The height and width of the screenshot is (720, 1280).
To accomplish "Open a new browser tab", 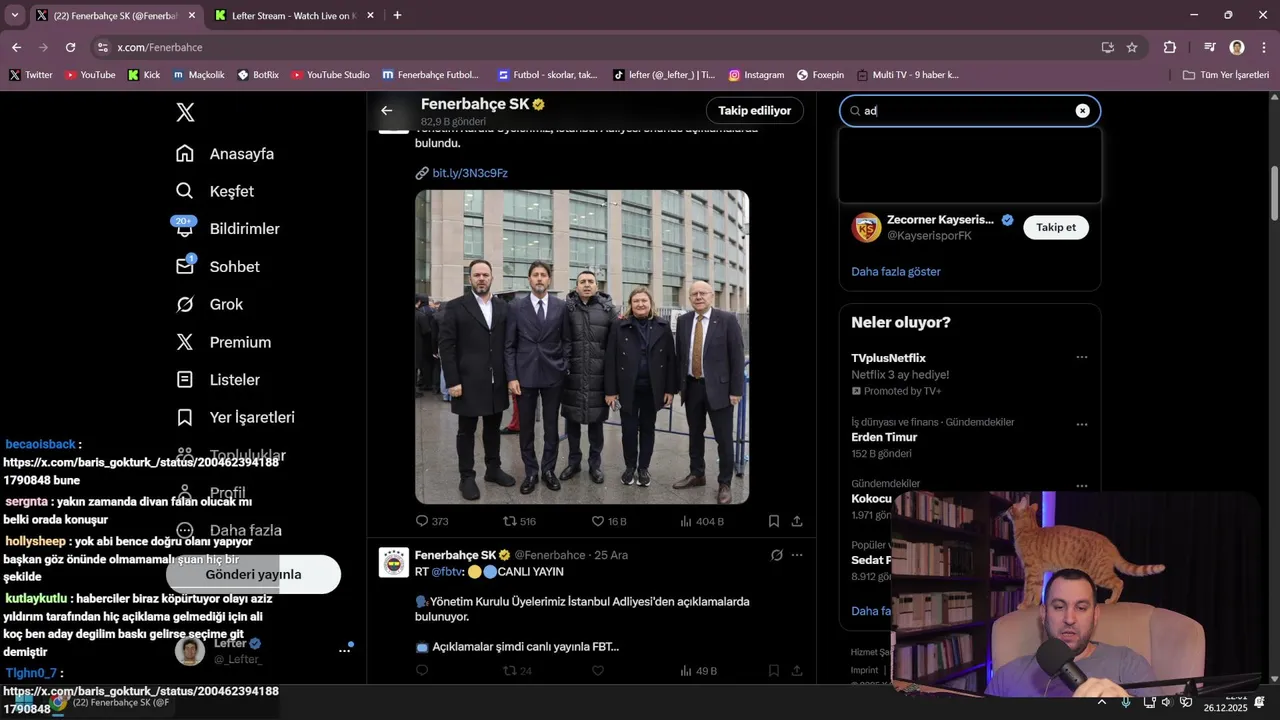I will (397, 16).
